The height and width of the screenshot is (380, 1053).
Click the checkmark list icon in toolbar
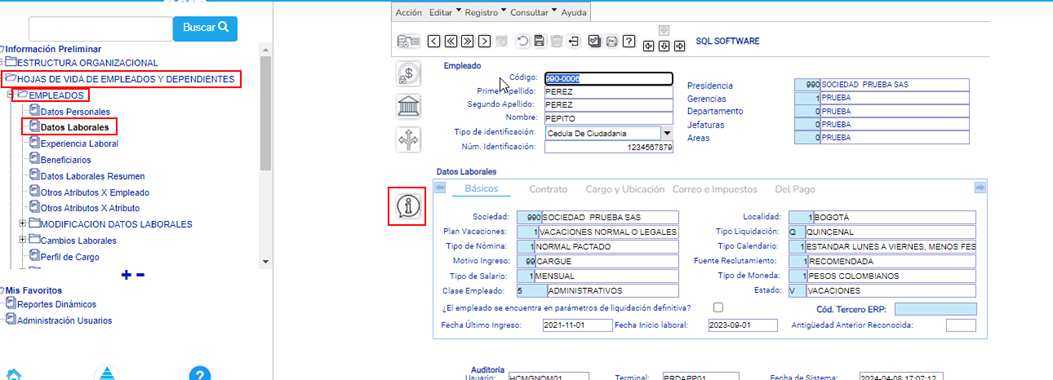pos(594,41)
